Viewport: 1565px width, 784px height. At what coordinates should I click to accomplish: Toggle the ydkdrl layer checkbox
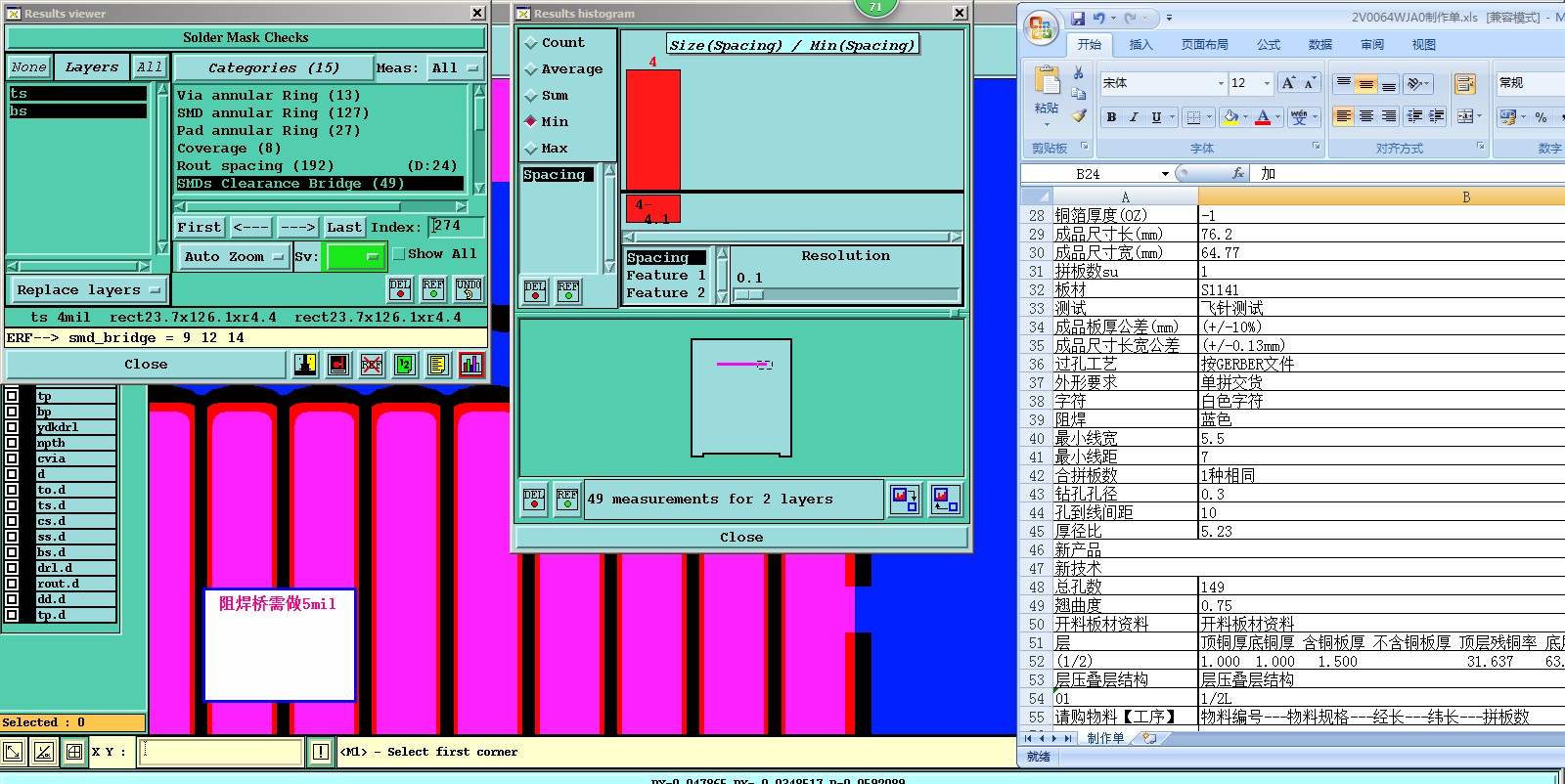(12, 427)
